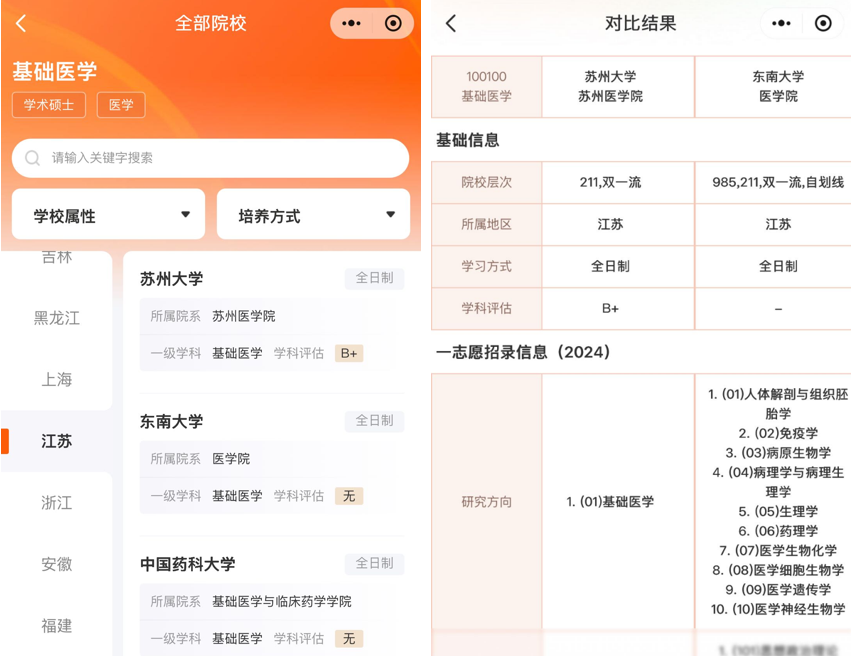Click the 医学 tag under 基础医学
Screen dimensions: 852x656
click(x=121, y=105)
